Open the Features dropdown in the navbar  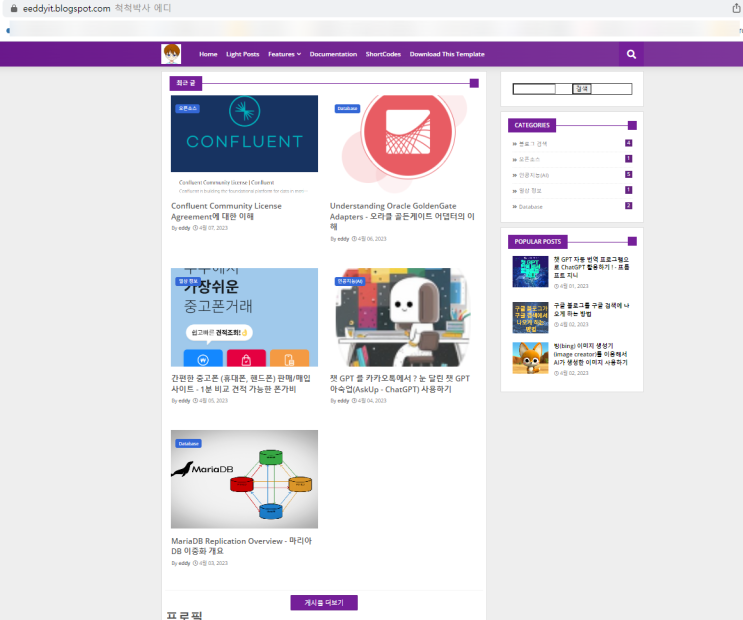pos(284,55)
